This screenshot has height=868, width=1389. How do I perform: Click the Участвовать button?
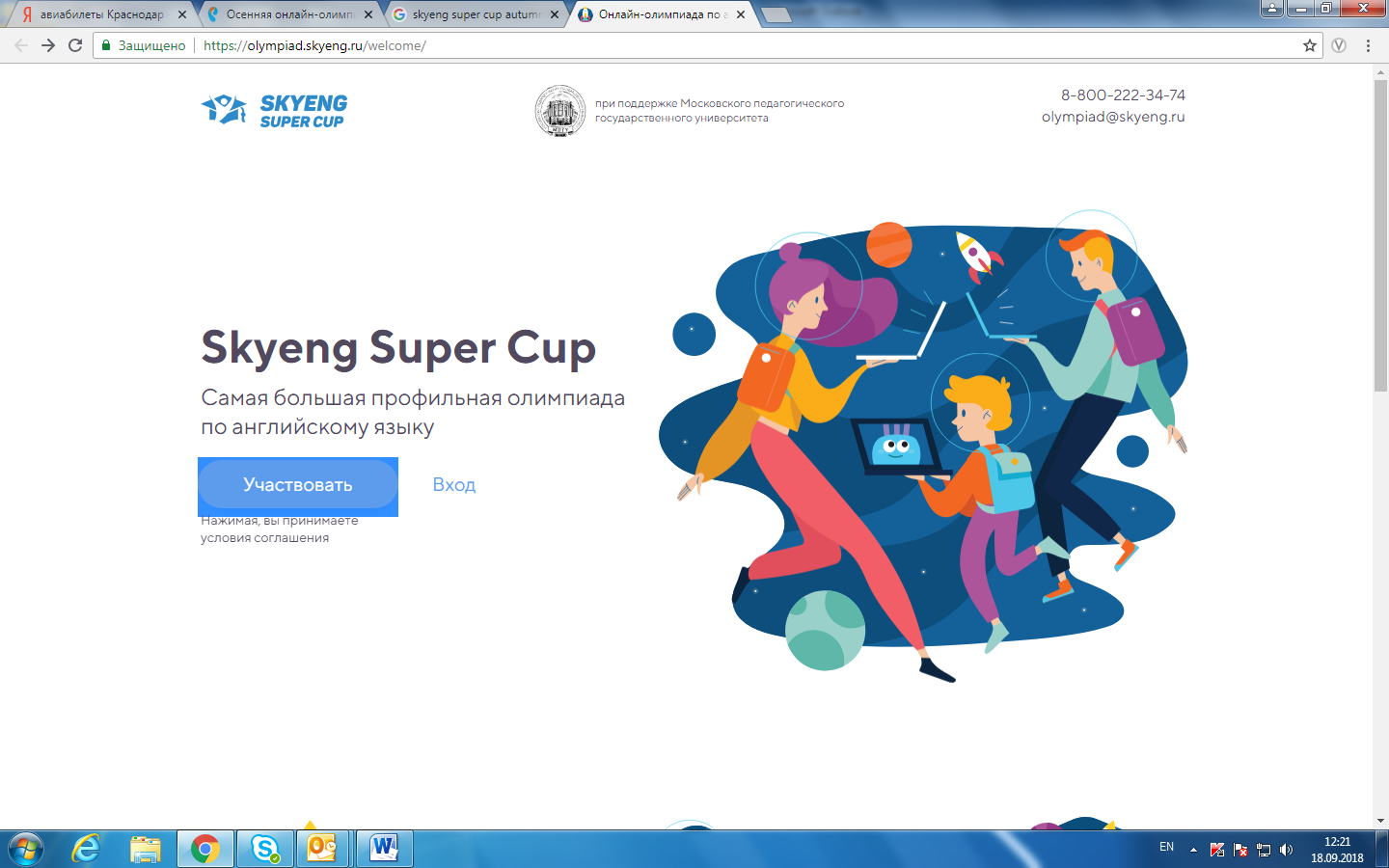pyautogui.click(x=298, y=484)
